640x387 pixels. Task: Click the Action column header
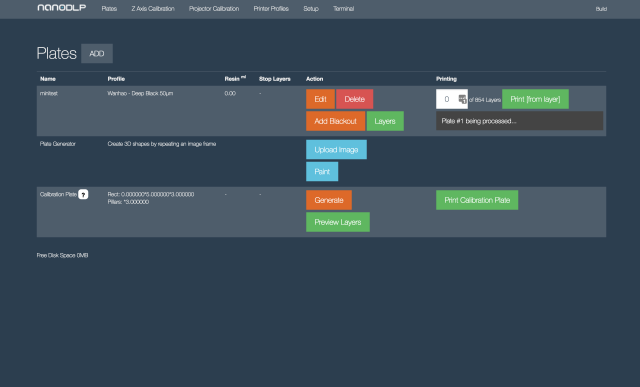coord(314,79)
